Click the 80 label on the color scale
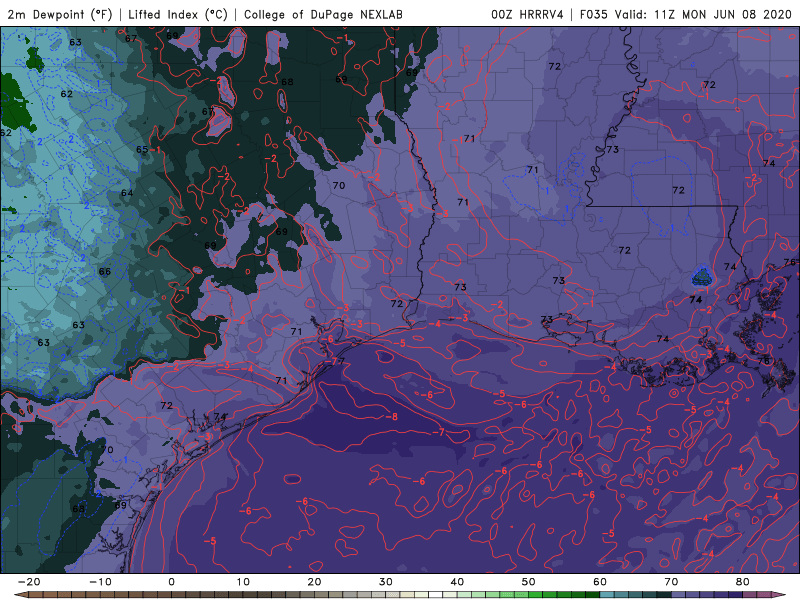The width and height of the screenshot is (800, 600). 743,582
